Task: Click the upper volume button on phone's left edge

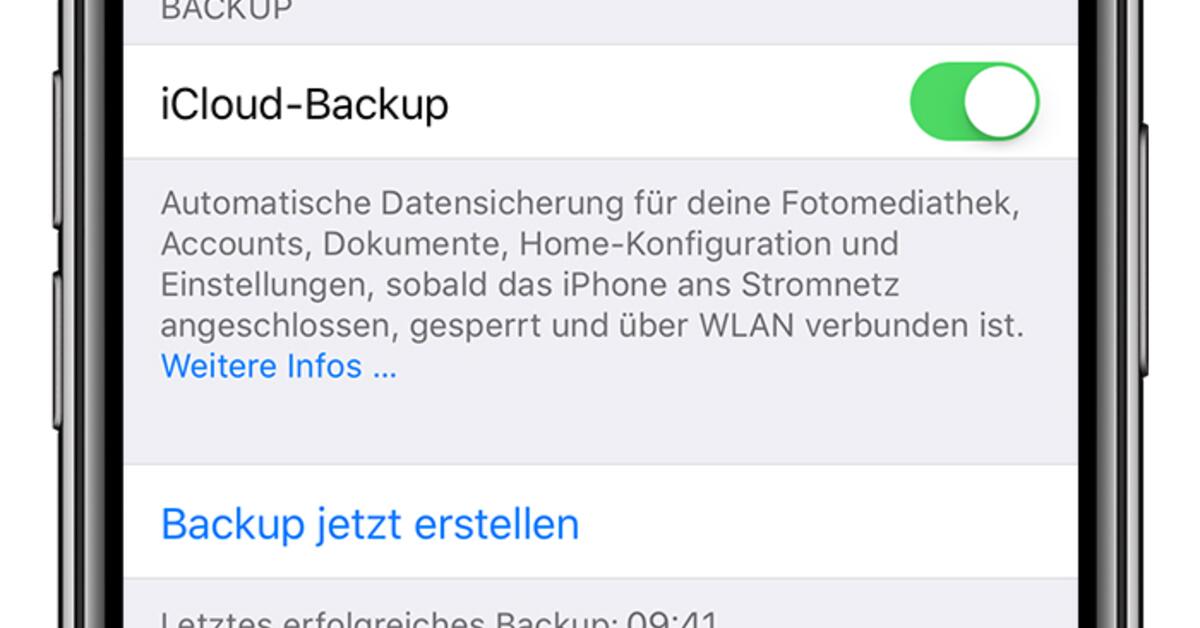Action: [57, 150]
